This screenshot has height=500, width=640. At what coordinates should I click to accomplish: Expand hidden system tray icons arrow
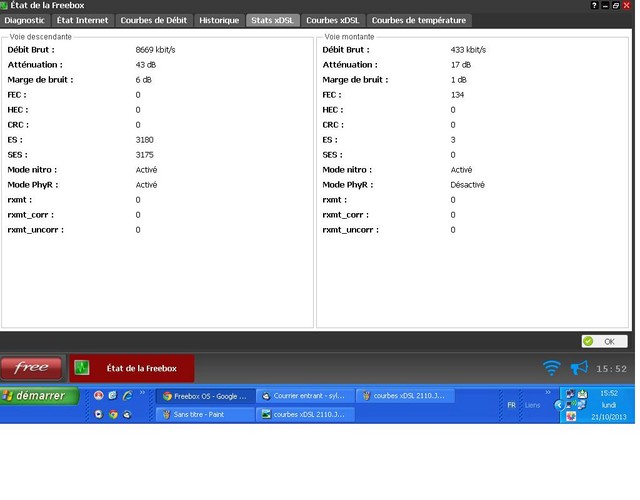tap(558, 405)
